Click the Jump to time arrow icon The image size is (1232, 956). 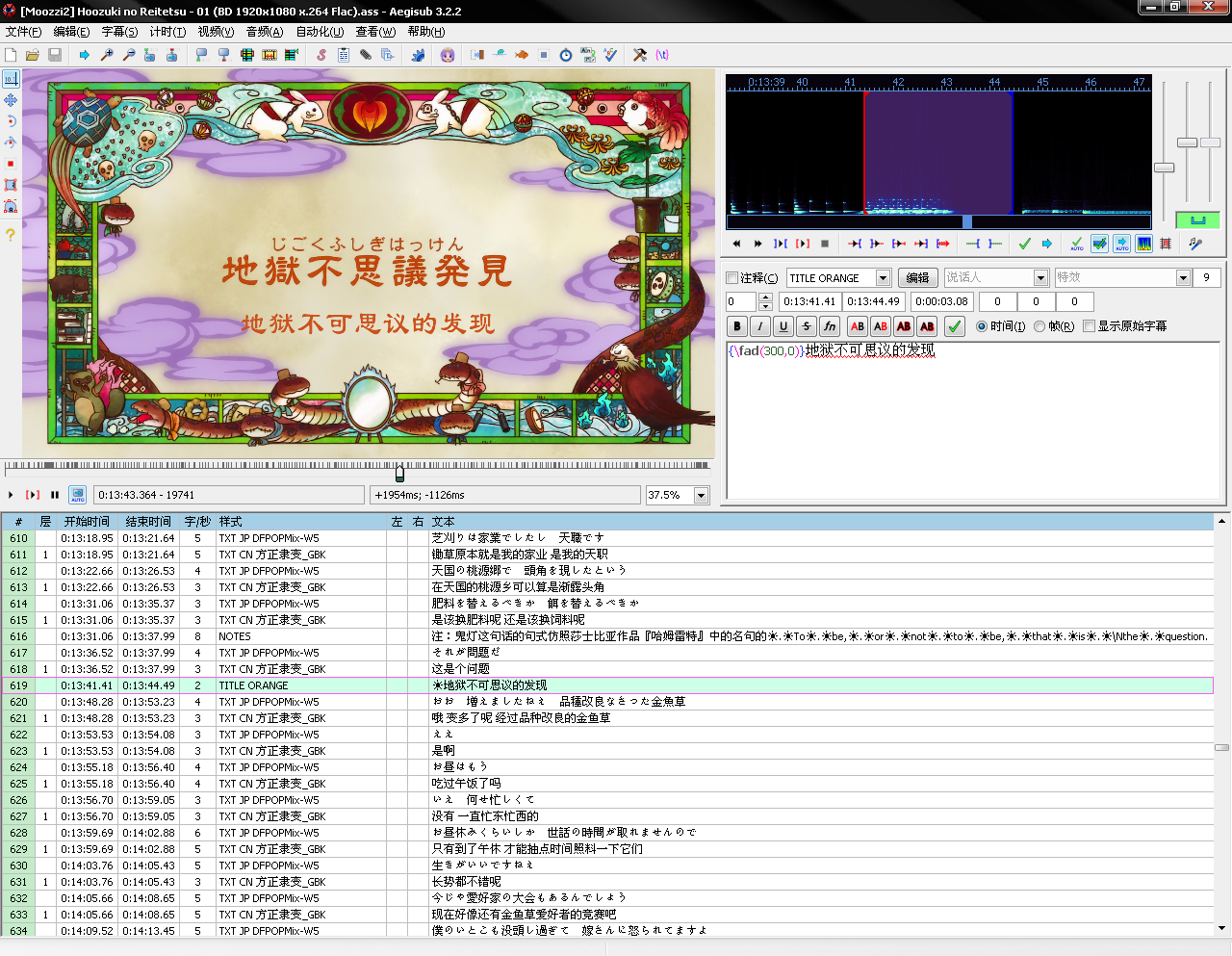tap(85, 55)
